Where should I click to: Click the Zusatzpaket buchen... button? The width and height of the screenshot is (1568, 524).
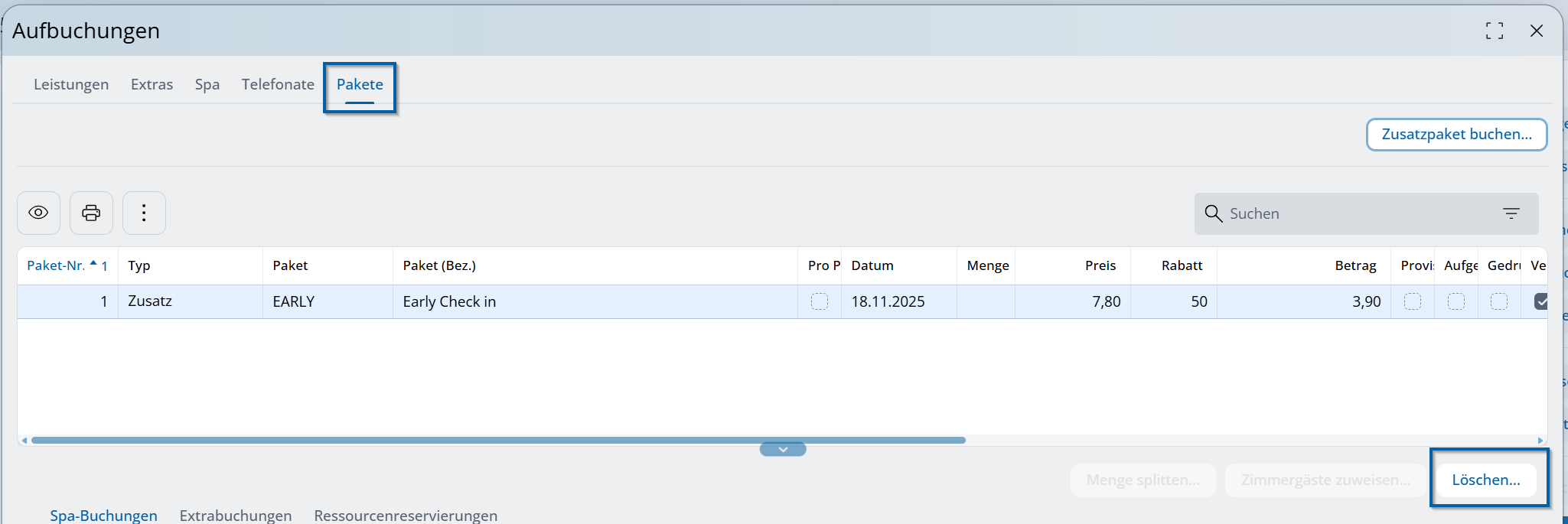pyautogui.click(x=1456, y=135)
